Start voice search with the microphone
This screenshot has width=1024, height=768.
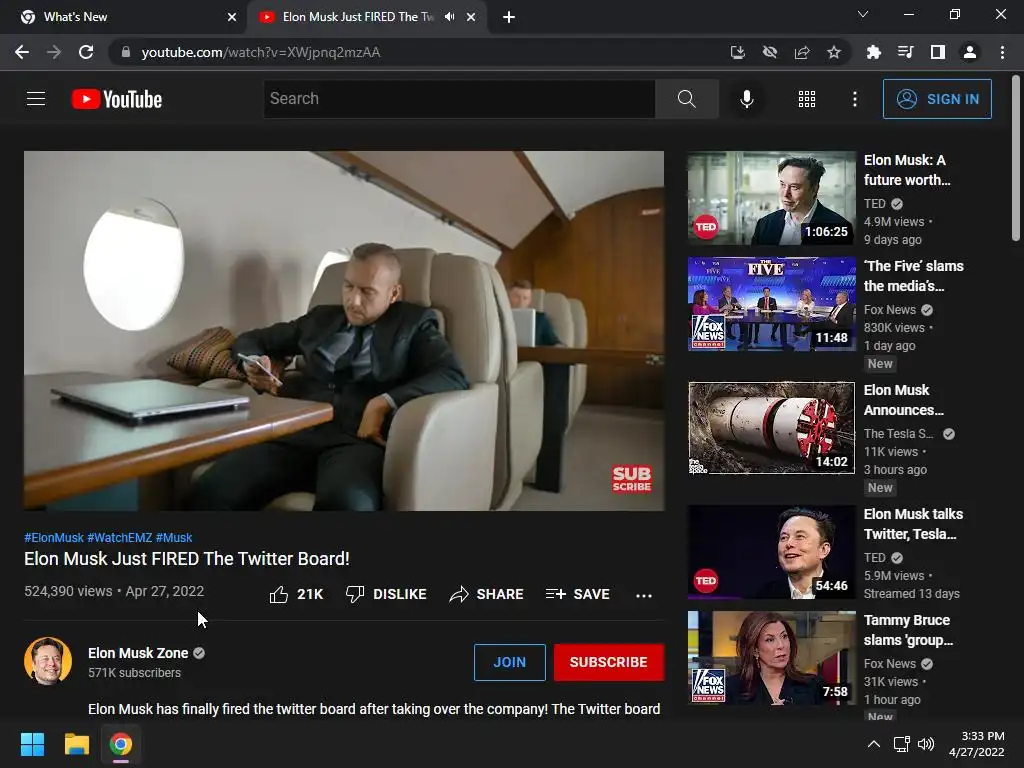746,99
